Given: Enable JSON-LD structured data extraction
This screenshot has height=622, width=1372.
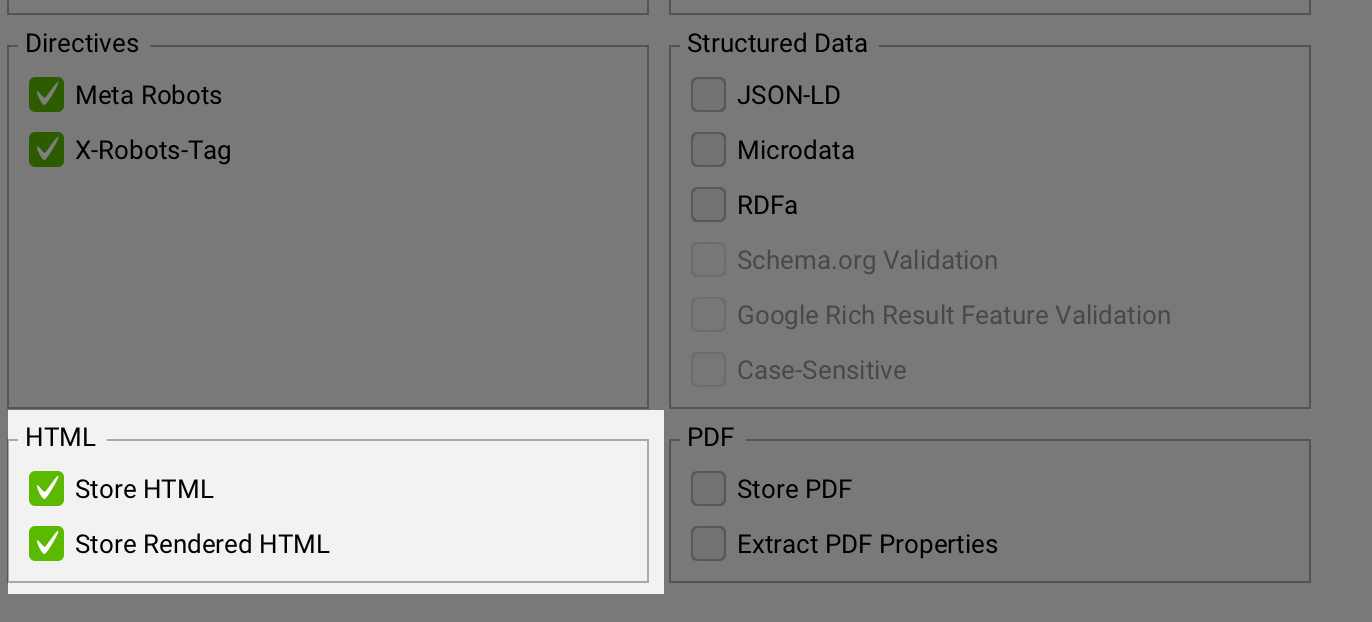Looking at the screenshot, I should [708, 95].
